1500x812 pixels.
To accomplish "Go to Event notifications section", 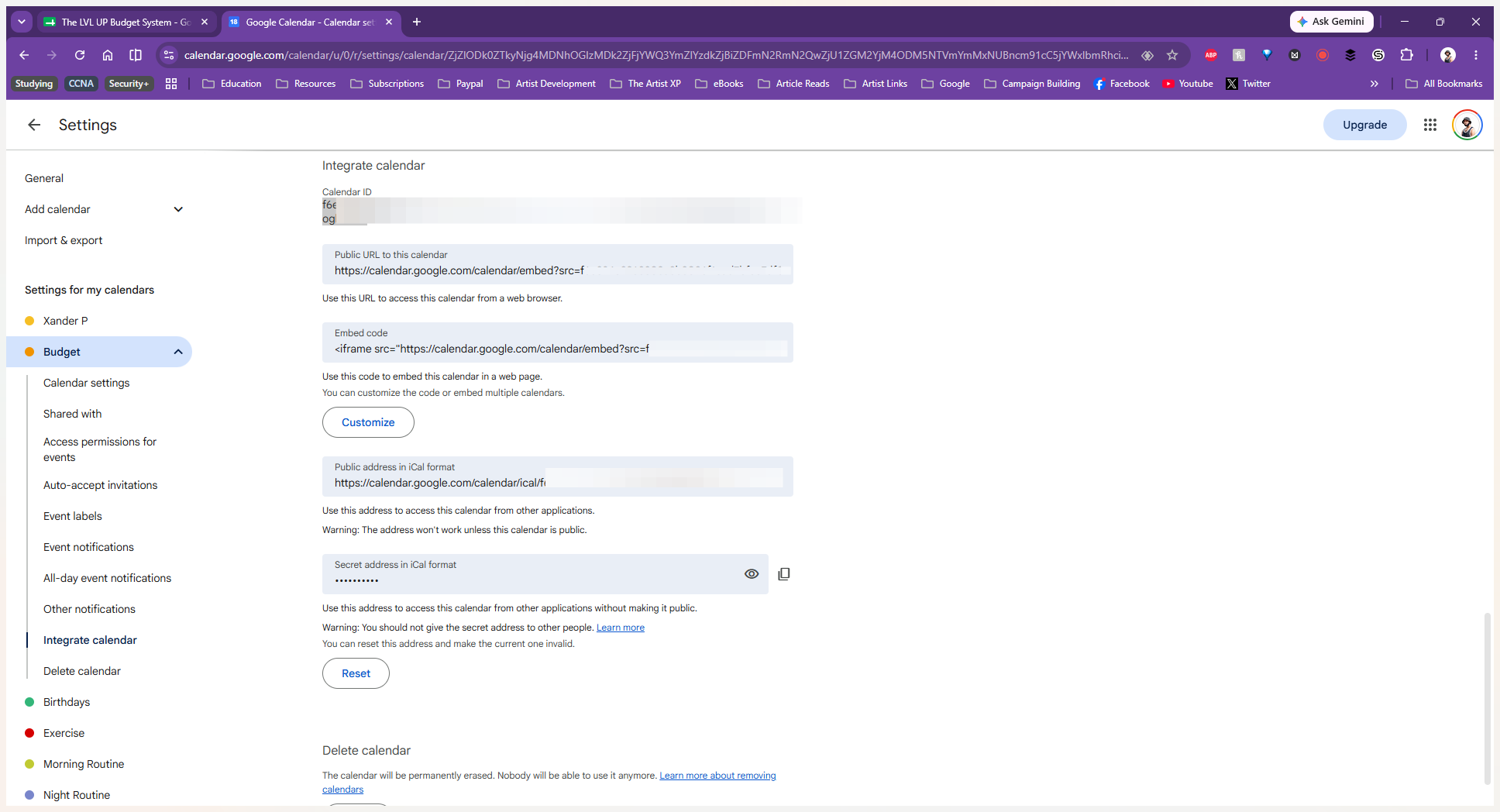I will (x=88, y=547).
